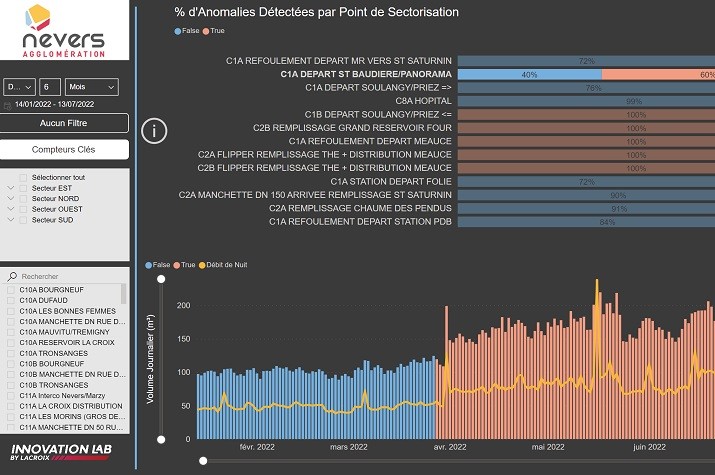The height and width of the screenshot is (475, 715).
Task: Open the Mois period dropdown
Action: click(92, 87)
